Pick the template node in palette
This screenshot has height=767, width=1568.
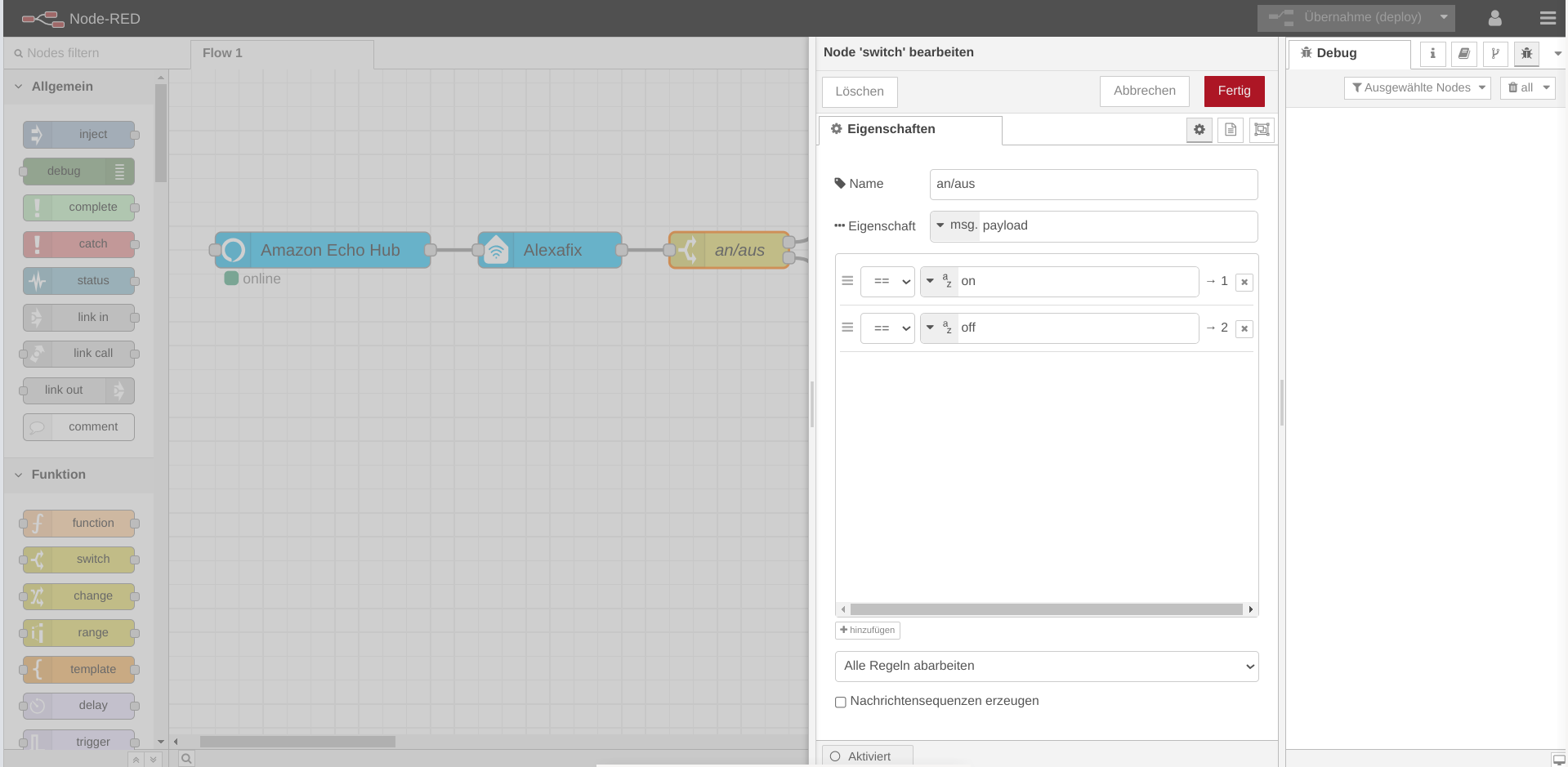click(x=78, y=670)
